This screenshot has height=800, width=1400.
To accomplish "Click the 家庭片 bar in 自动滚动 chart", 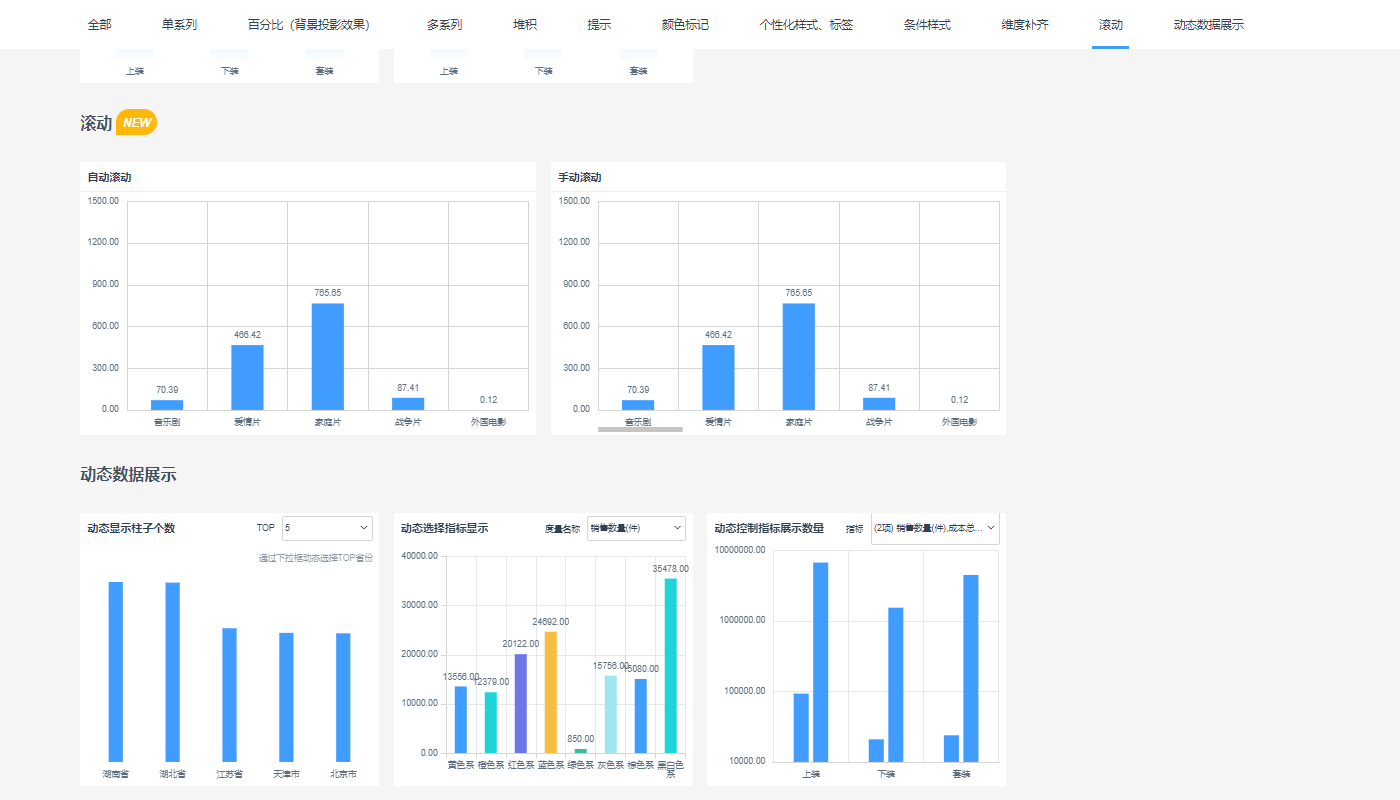I will (x=328, y=356).
